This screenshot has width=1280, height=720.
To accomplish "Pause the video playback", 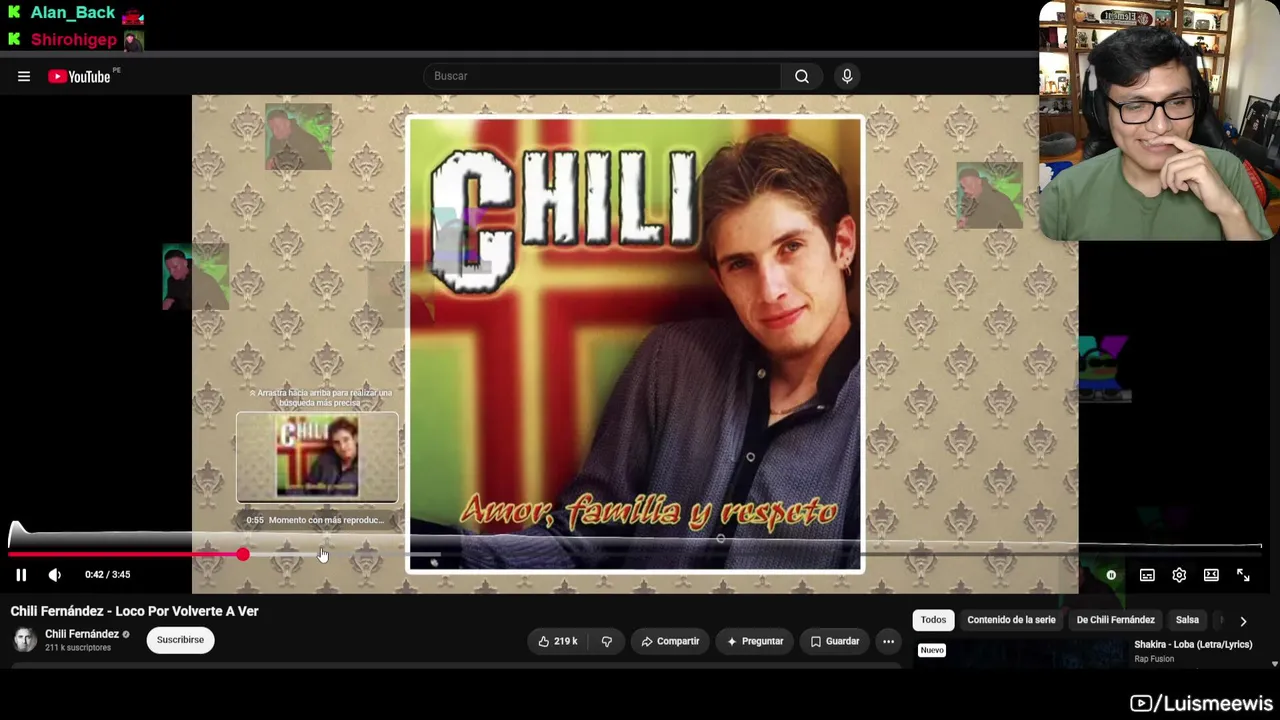I will pos(21,575).
